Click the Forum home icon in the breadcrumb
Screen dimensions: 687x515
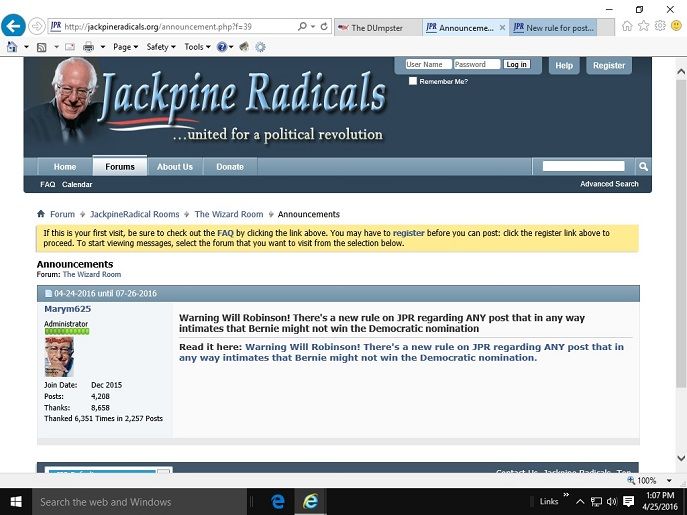pyautogui.click(x=41, y=214)
